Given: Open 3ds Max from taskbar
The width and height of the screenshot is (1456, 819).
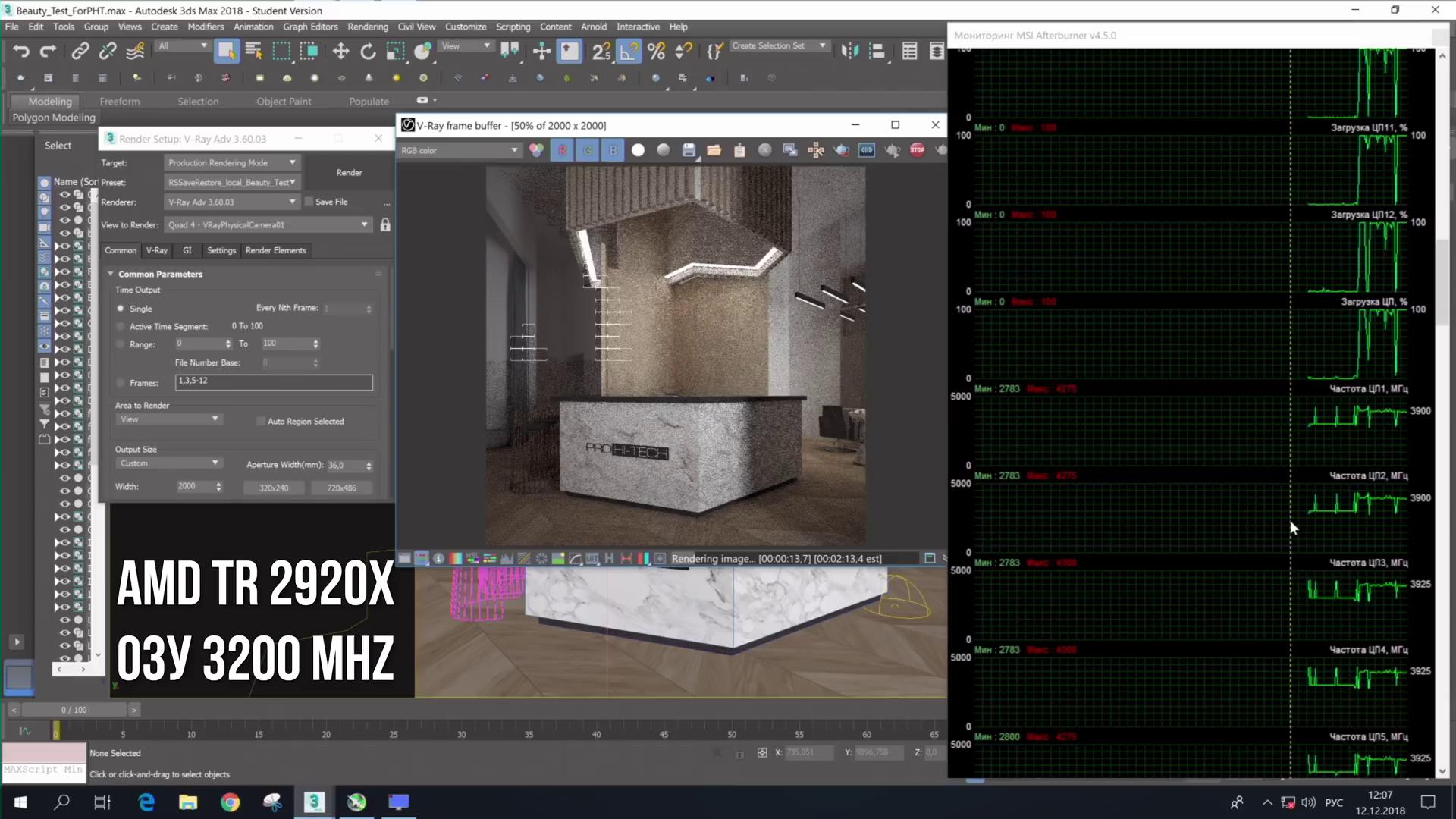Looking at the screenshot, I should (314, 802).
